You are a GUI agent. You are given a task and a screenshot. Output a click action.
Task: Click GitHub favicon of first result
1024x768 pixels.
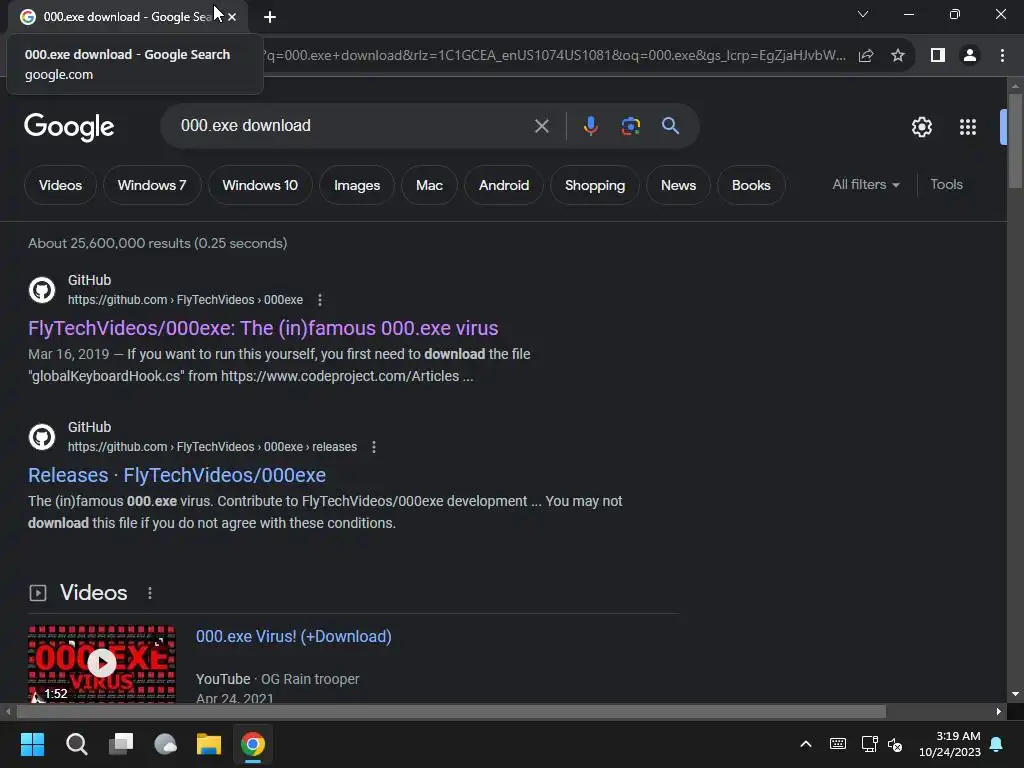coord(42,290)
